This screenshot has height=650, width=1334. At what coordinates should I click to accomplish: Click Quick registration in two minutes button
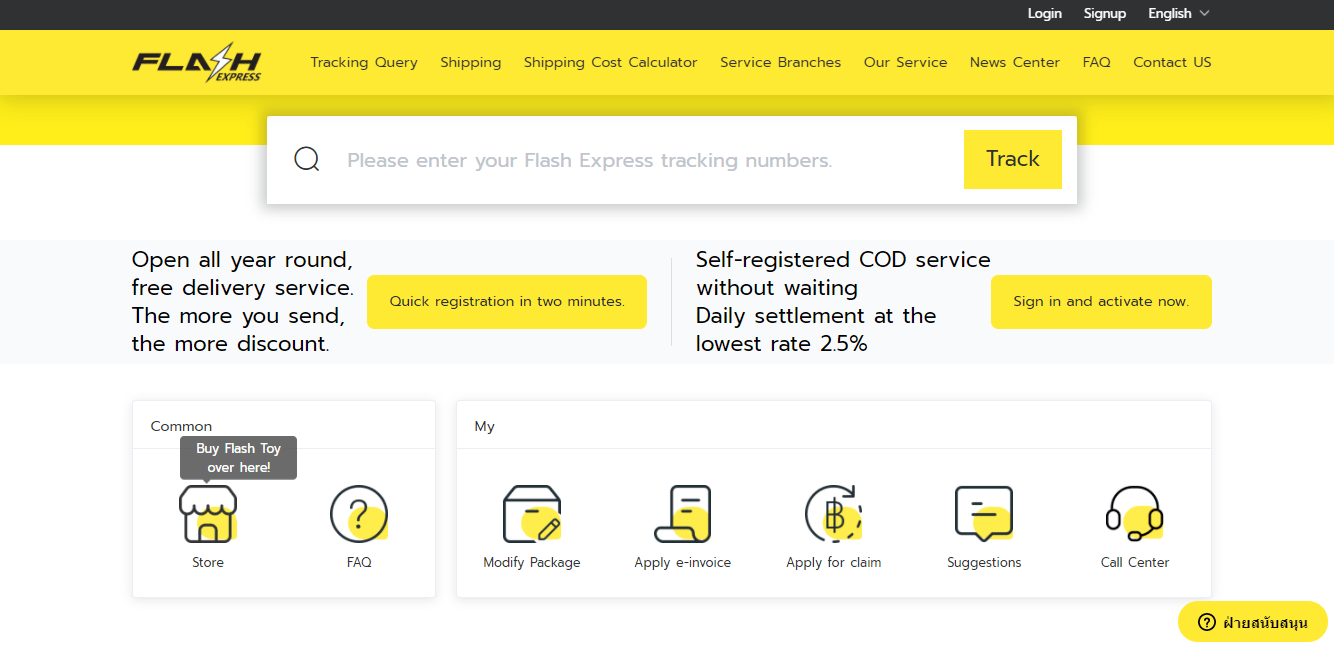(x=507, y=302)
